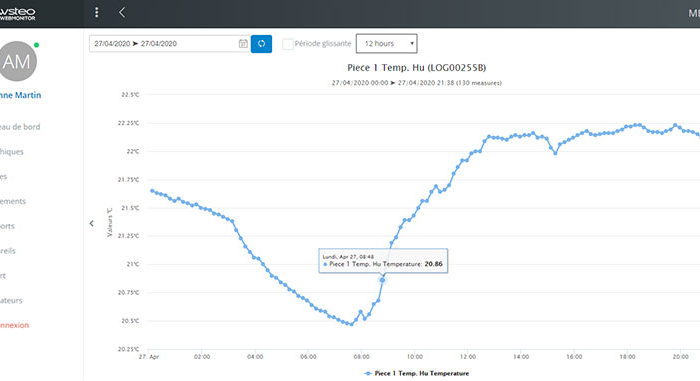This screenshot has width=700, height=381.
Task: Click the 12:00 x-axis label
Action: pyautogui.click(x=468, y=357)
